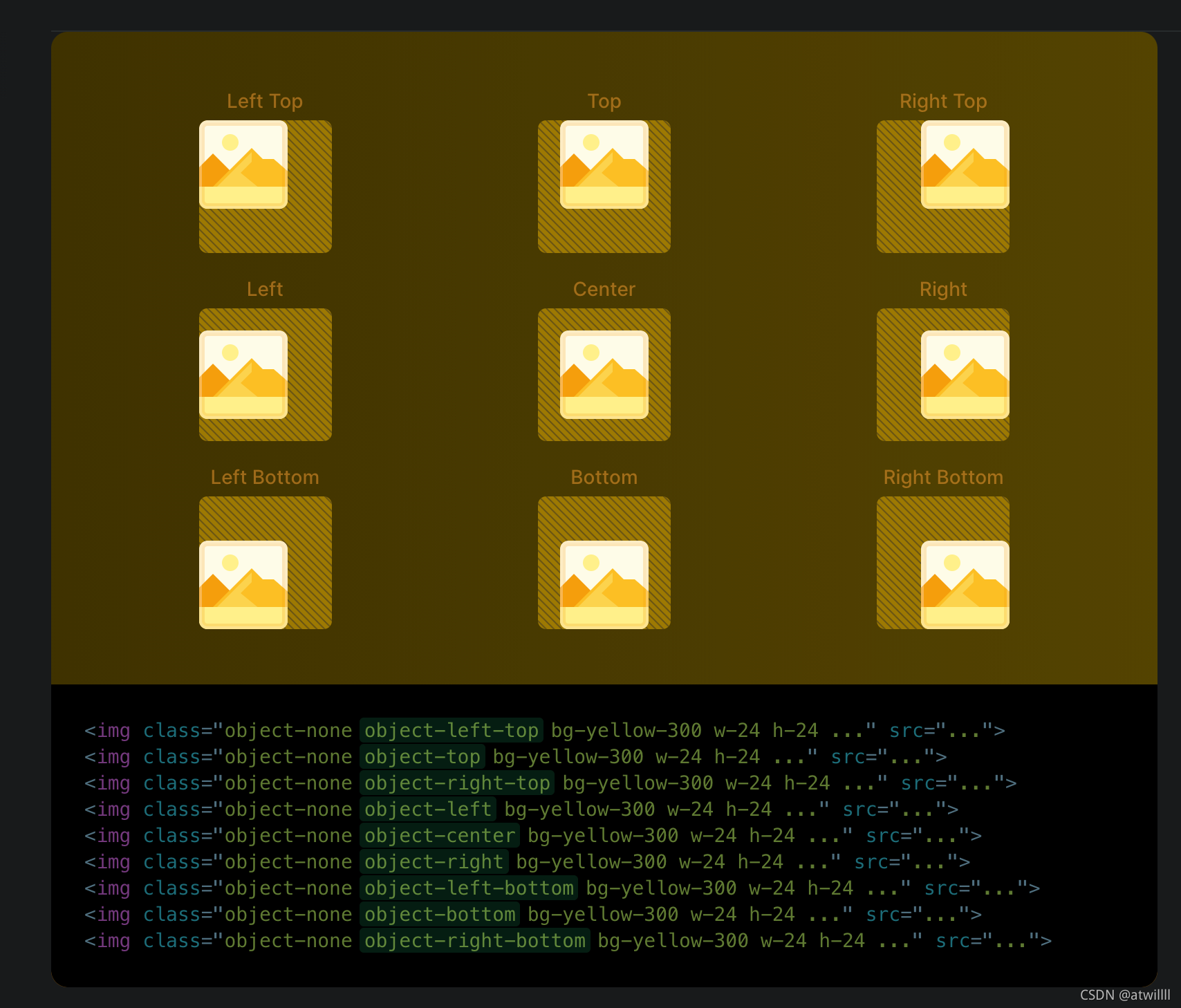Click the Left Top image thumbnail

pyautogui.click(x=243, y=164)
